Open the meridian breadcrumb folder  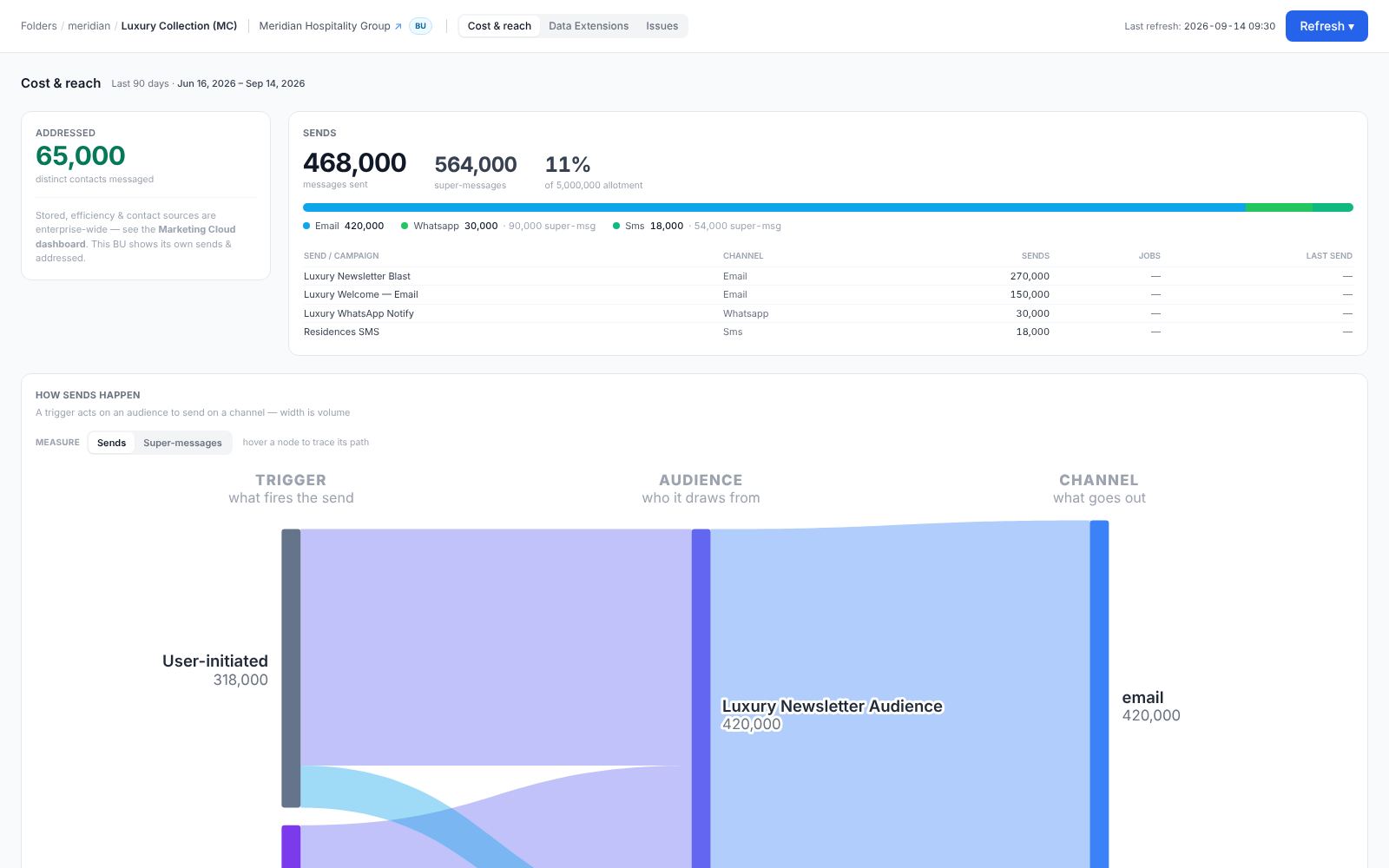89,26
